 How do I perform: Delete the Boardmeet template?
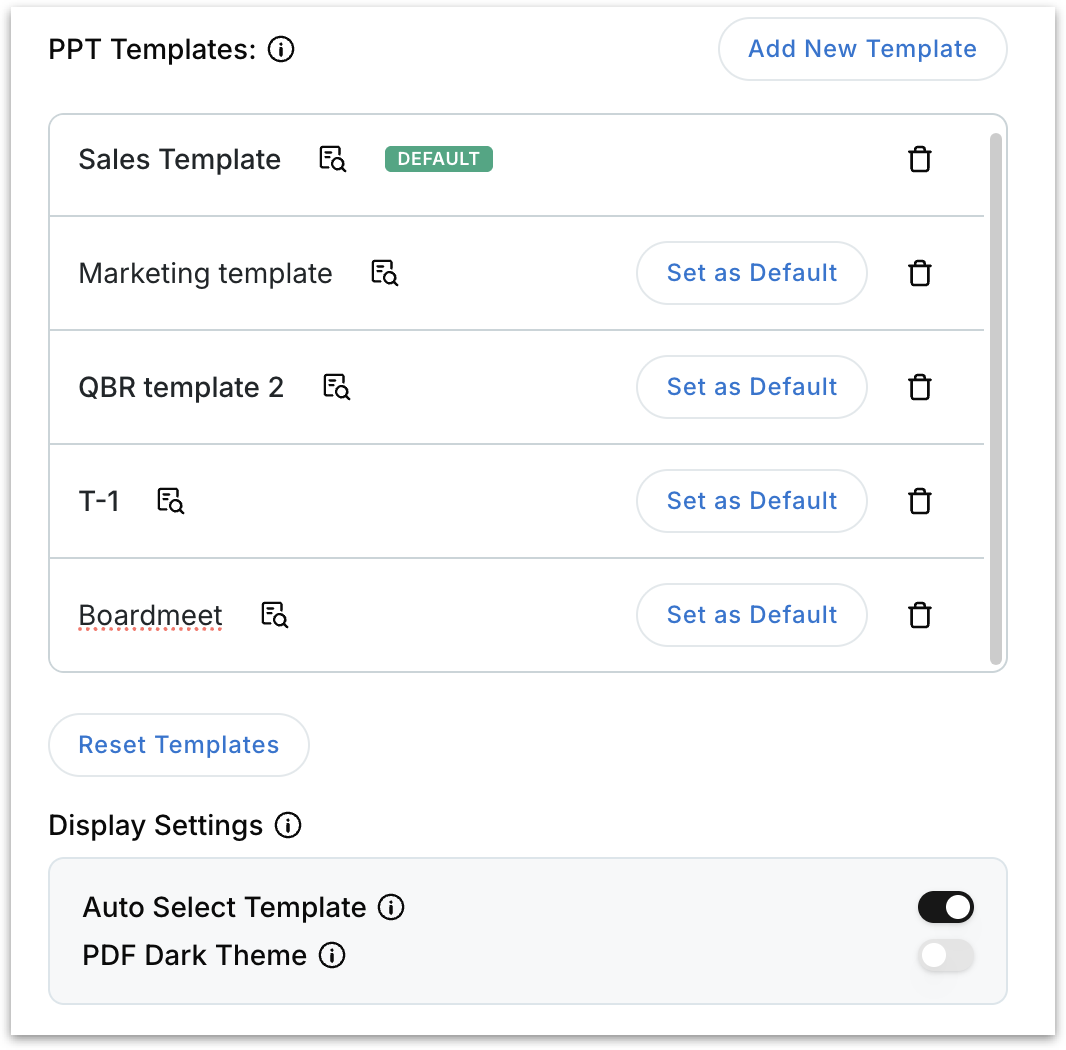919,615
